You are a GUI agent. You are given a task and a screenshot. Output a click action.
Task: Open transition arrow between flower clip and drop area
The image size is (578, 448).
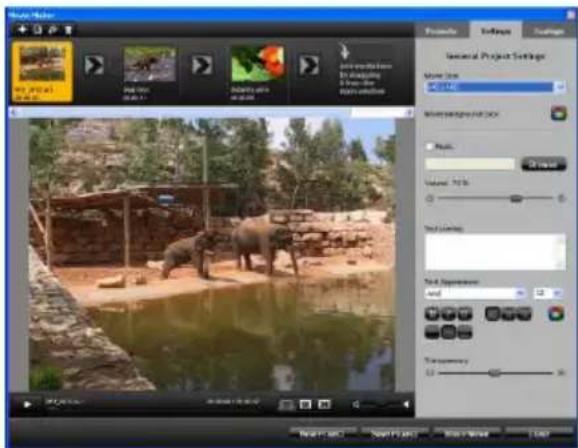point(309,65)
